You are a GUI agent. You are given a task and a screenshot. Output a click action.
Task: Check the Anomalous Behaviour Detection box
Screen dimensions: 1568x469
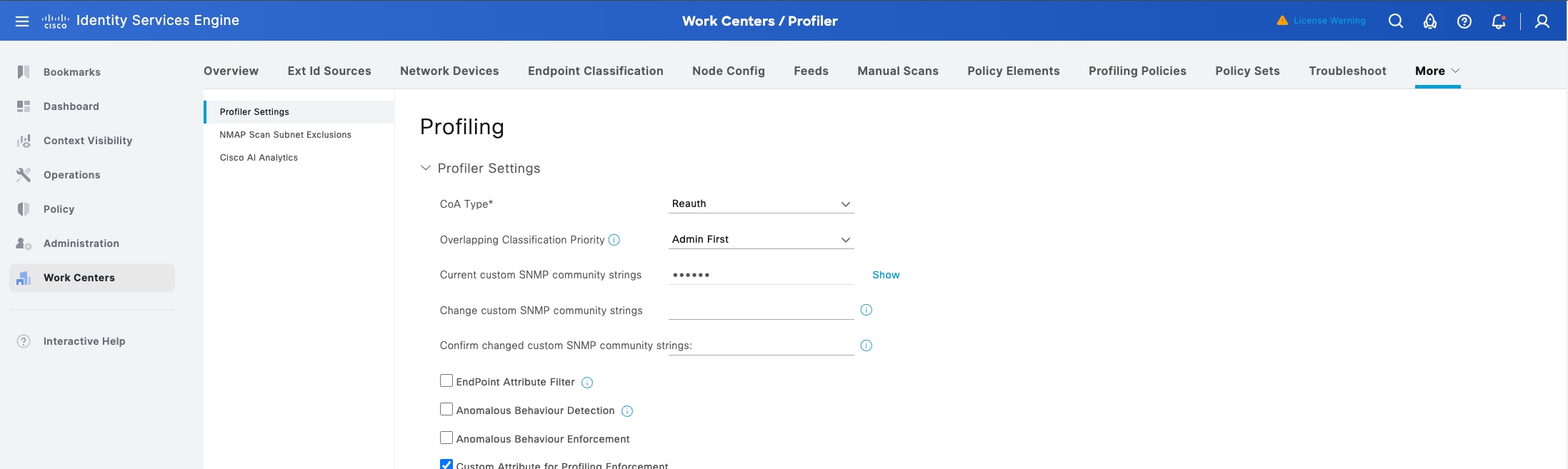click(446, 410)
